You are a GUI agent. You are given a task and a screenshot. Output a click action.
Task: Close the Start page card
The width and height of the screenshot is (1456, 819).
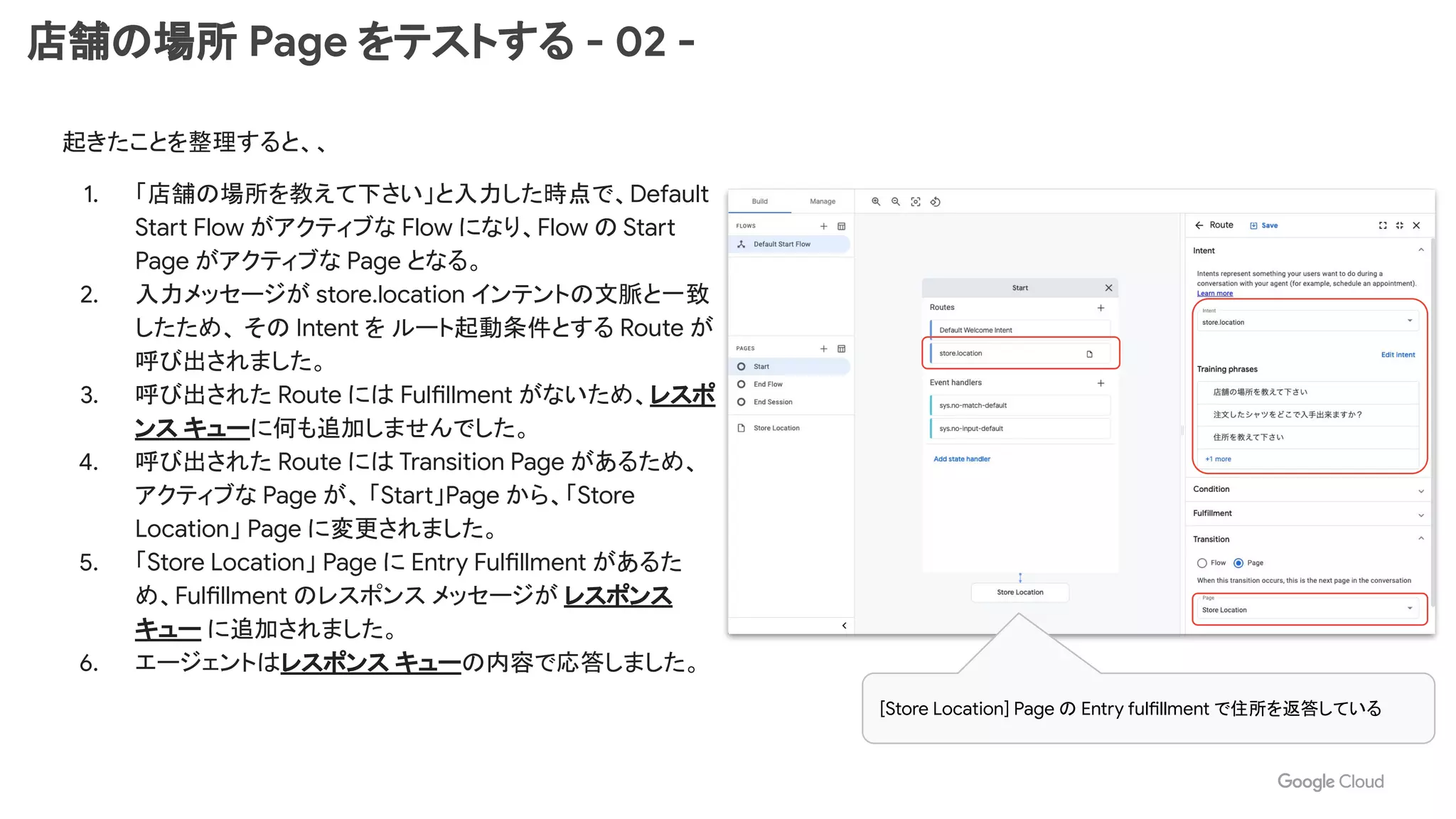coord(1108,288)
